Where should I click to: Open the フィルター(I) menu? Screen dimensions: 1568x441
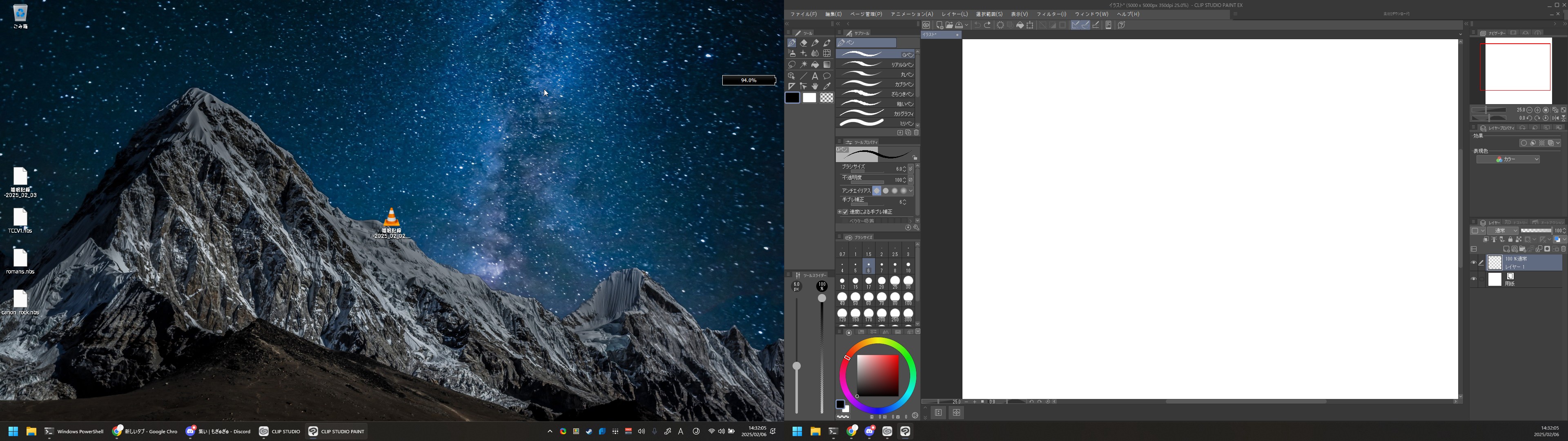[x=1051, y=14]
